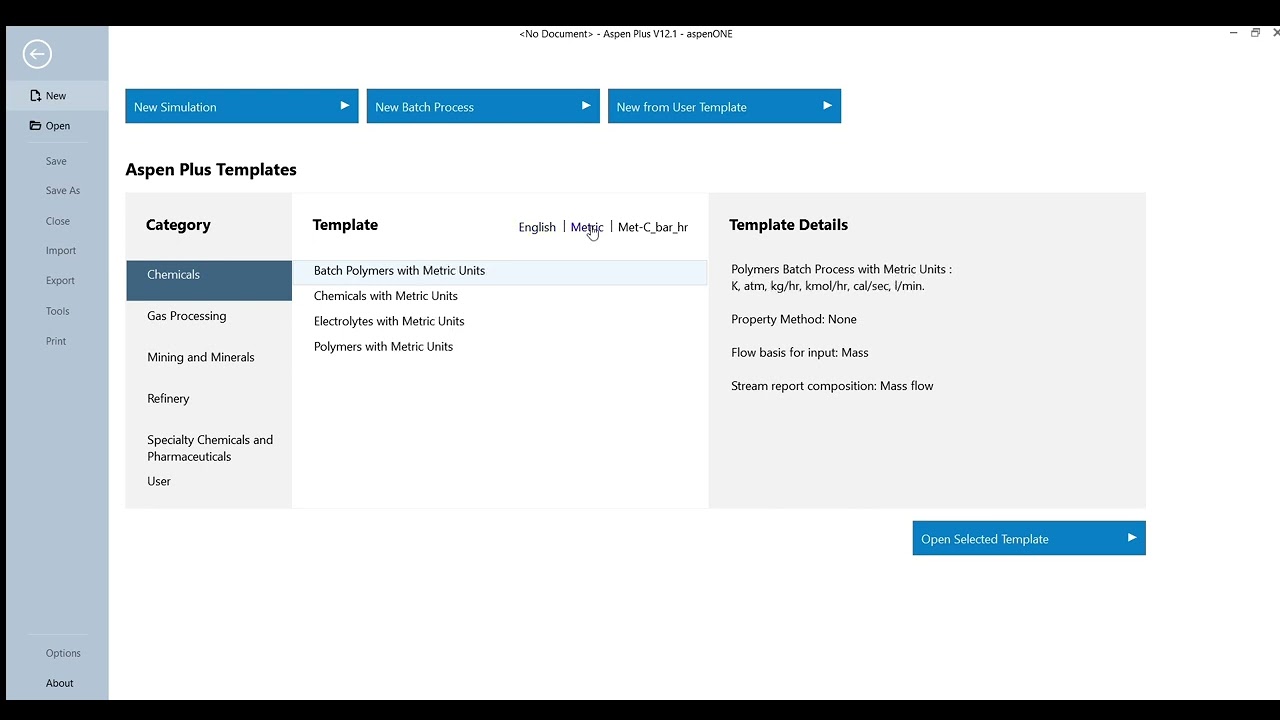The width and height of the screenshot is (1280, 720).
Task: Create a New Batch Process
Action: pyautogui.click(x=483, y=106)
